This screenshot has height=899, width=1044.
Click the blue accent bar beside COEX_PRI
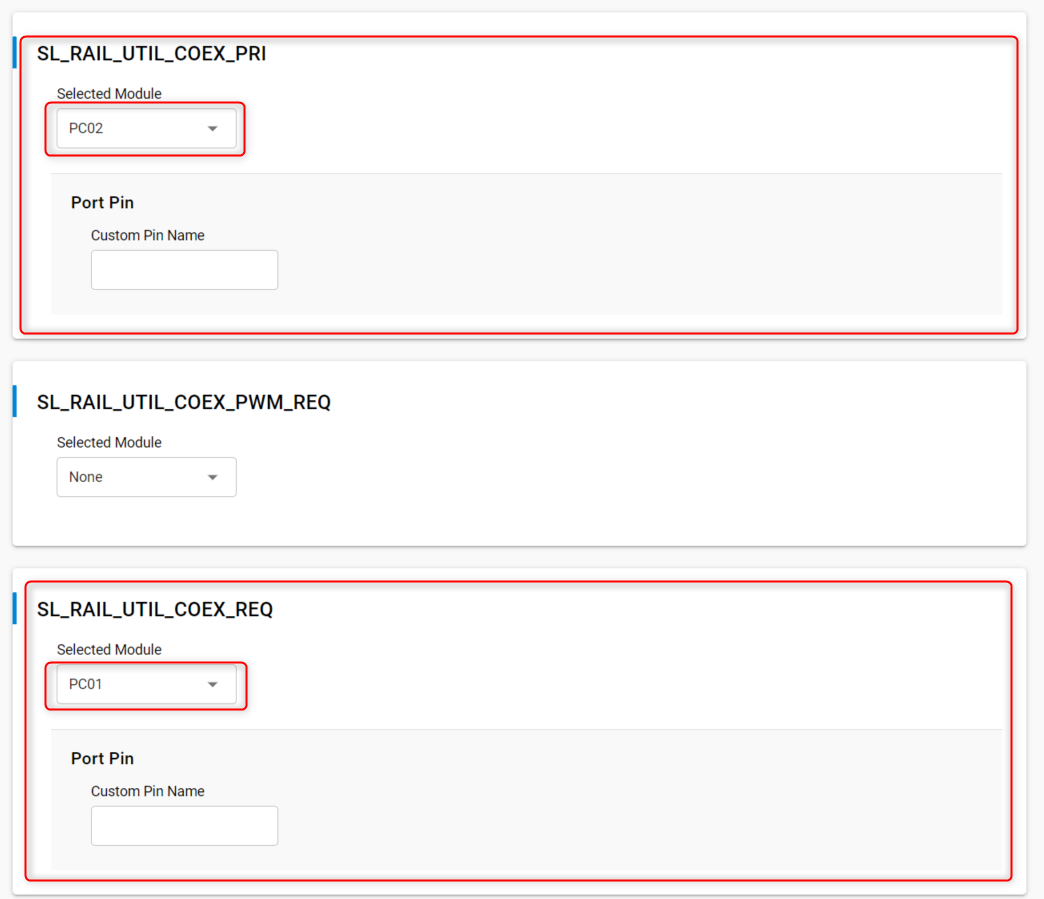point(15,53)
